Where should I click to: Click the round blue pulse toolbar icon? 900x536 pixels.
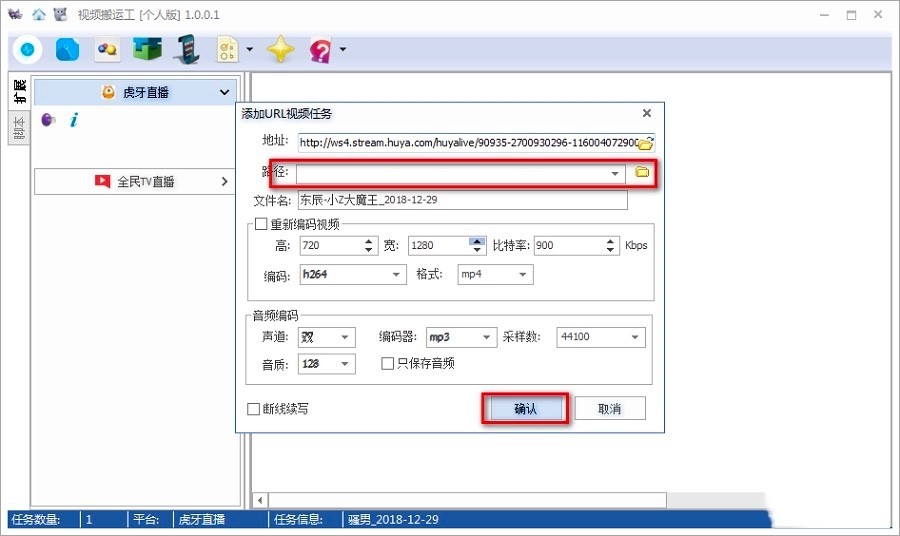28,50
